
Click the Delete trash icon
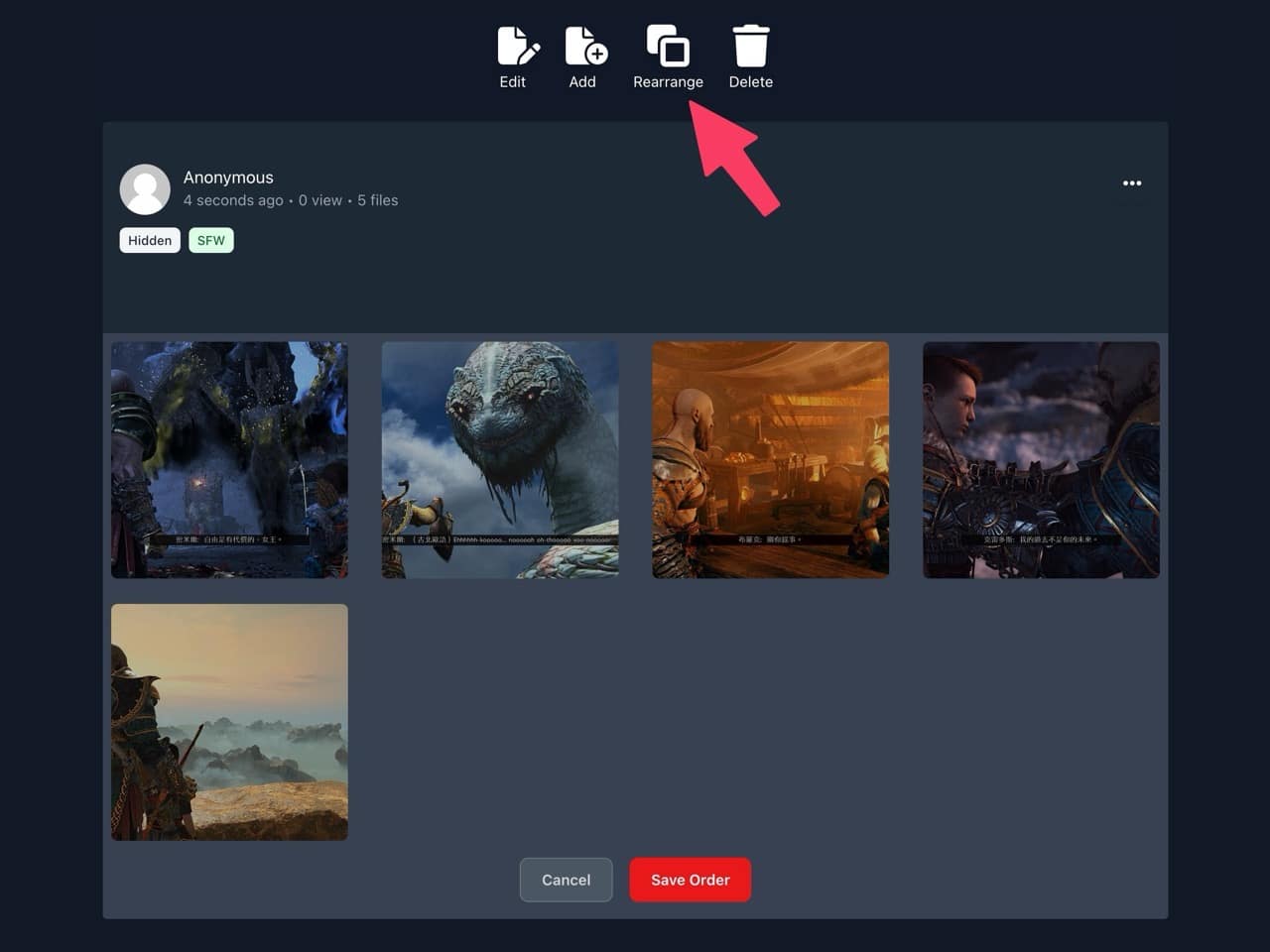(750, 45)
